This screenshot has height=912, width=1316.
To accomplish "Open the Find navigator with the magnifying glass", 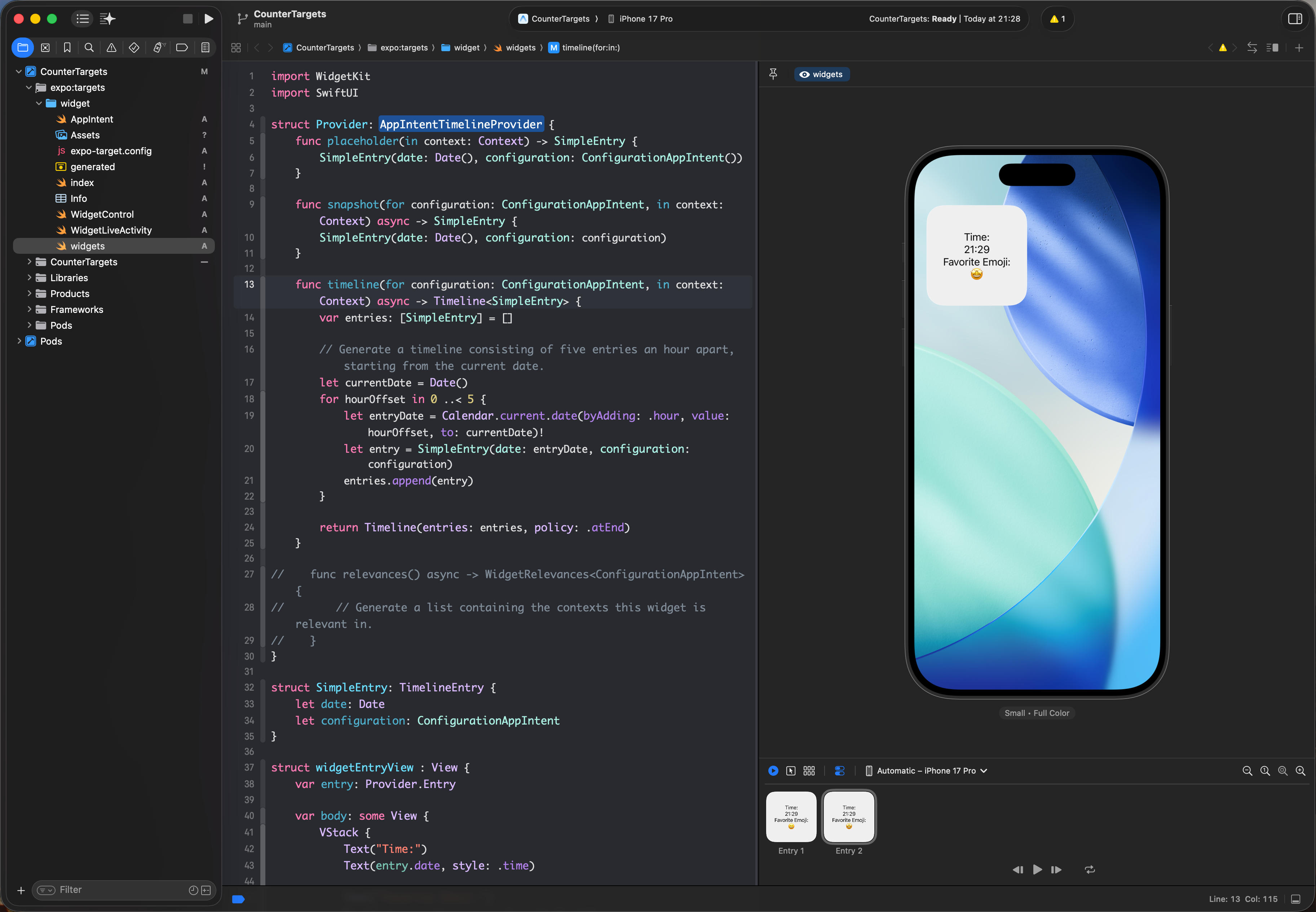I will [89, 48].
